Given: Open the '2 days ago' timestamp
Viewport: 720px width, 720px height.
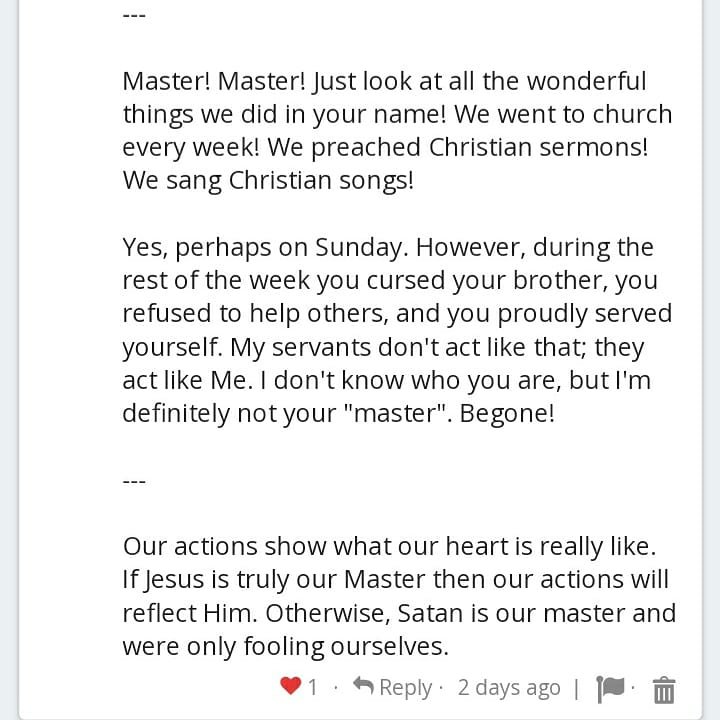Looking at the screenshot, I should tap(509, 687).
